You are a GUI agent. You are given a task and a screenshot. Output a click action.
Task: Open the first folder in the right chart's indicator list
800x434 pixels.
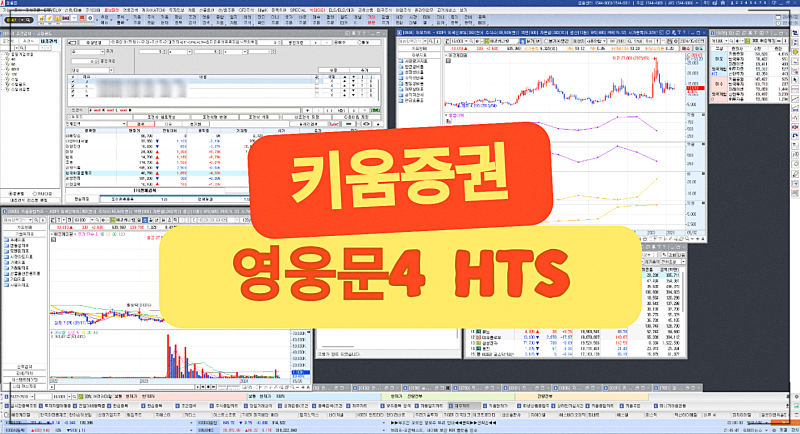413,61
